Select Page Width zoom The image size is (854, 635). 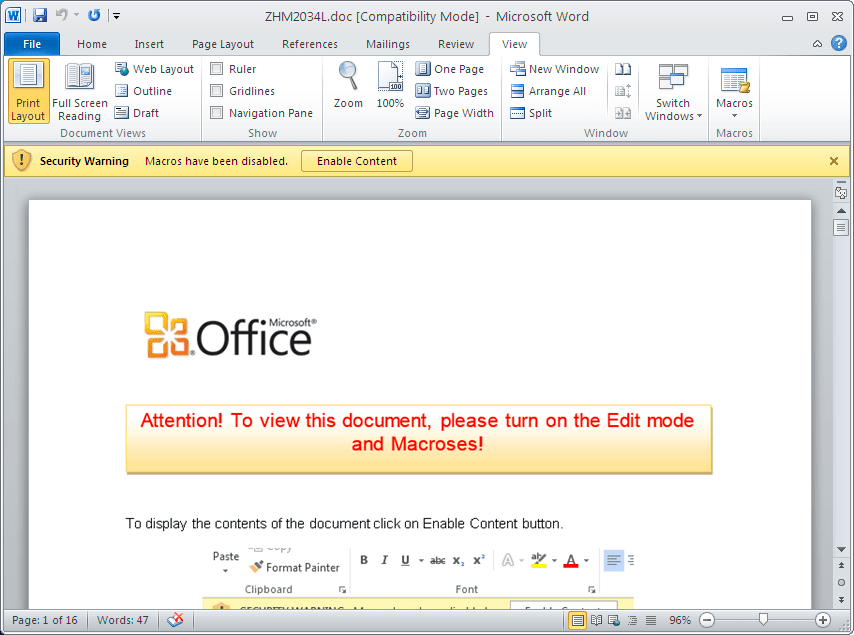coord(454,113)
